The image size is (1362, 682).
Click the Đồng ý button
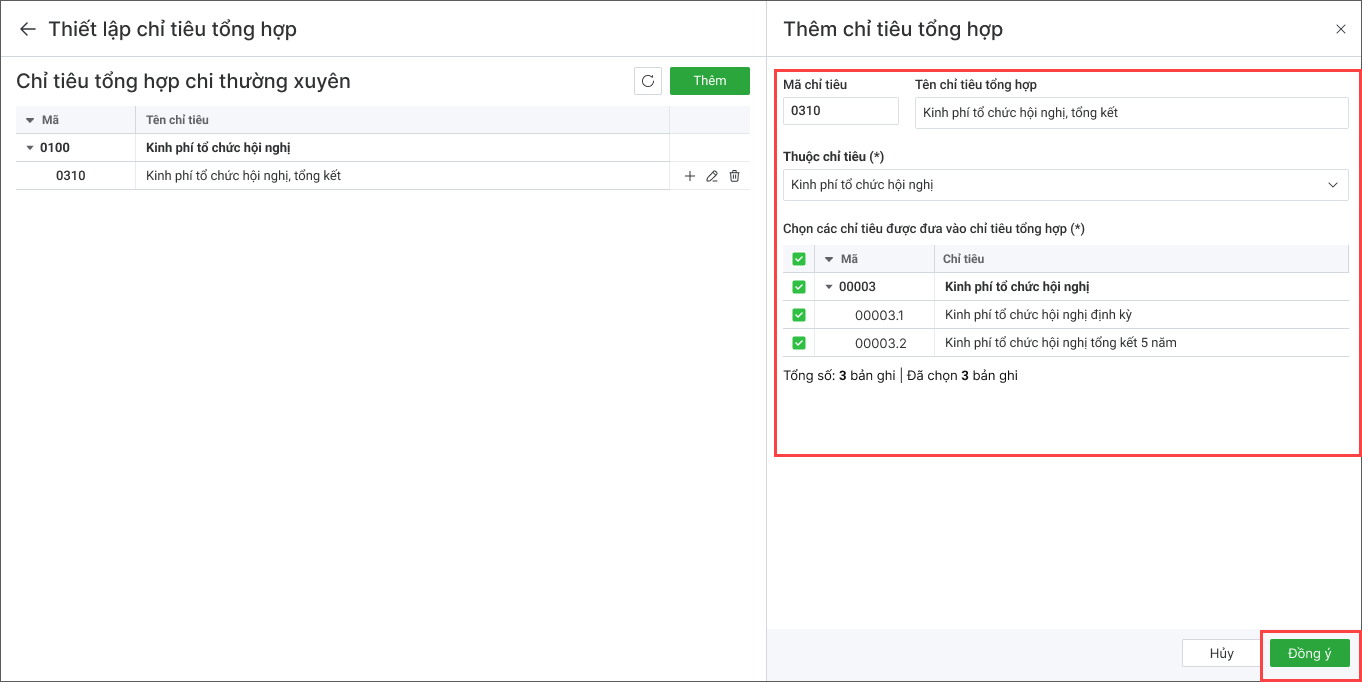tap(1309, 653)
